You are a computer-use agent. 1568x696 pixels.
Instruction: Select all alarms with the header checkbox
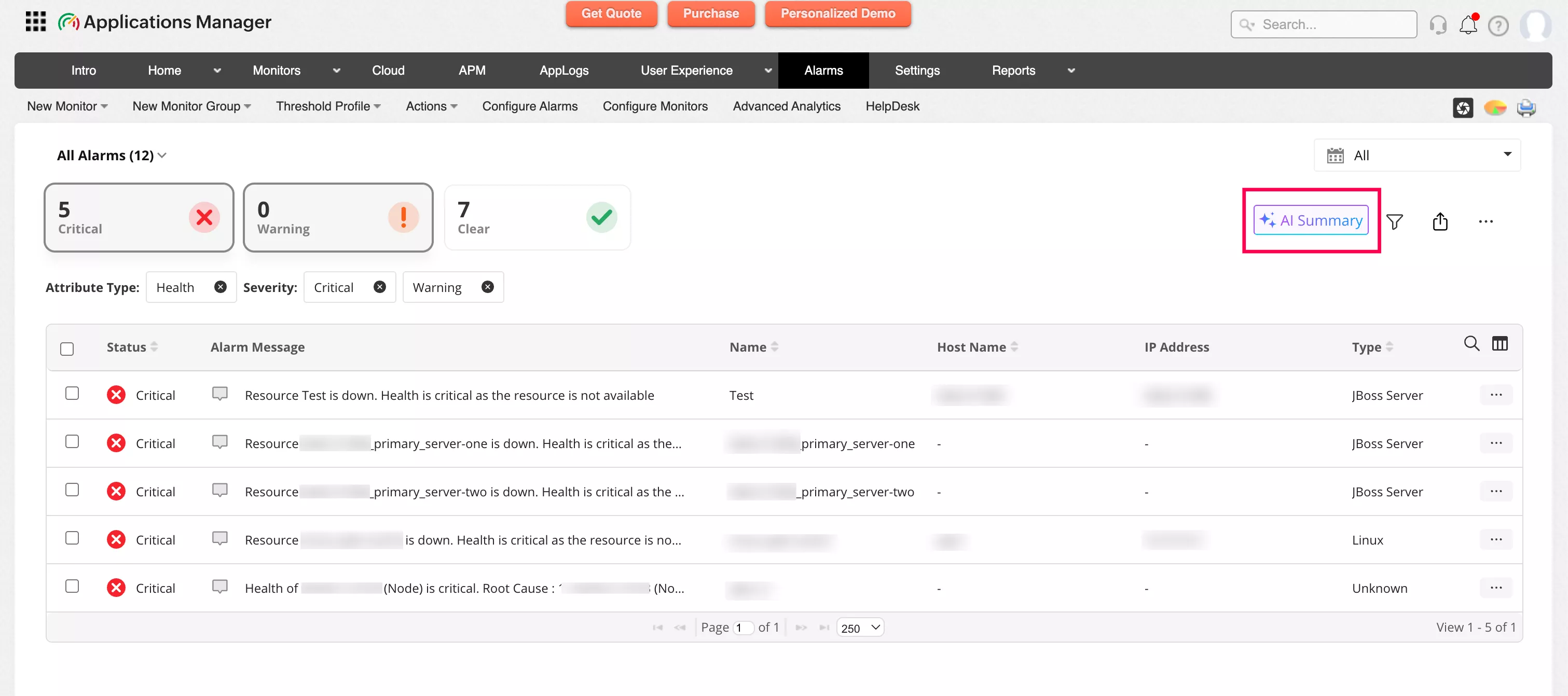(67, 347)
